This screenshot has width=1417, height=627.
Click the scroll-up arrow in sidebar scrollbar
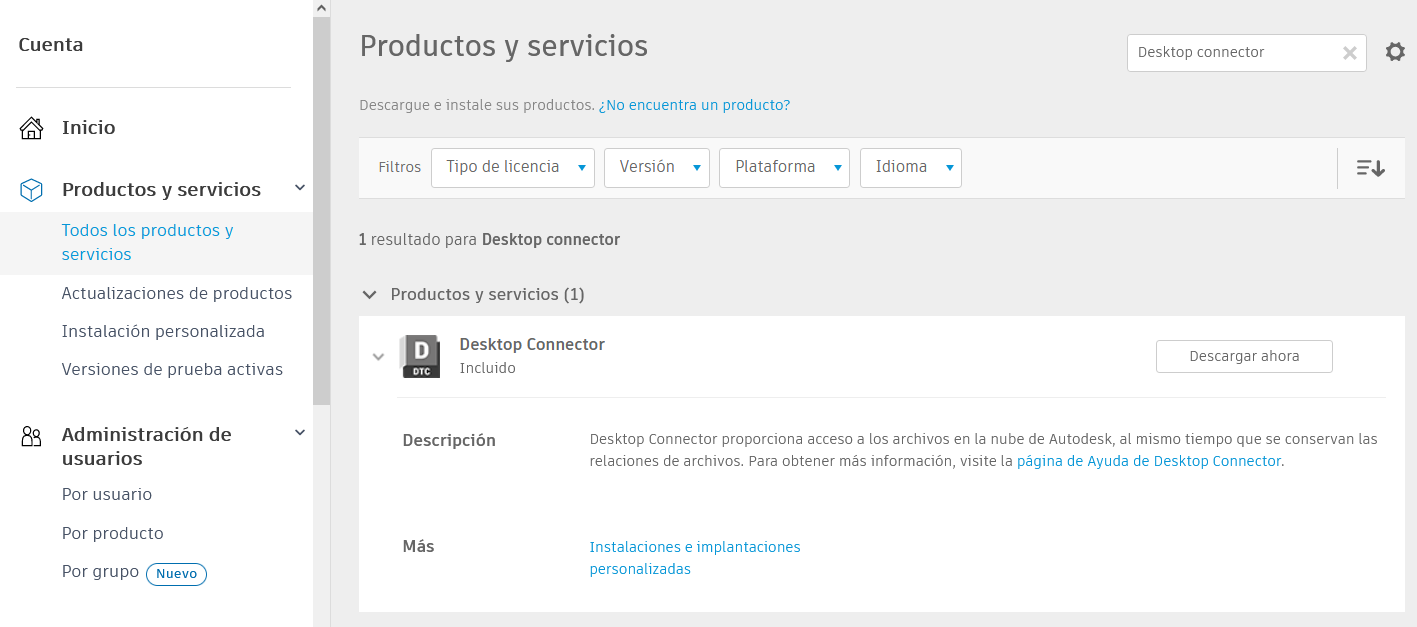click(x=321, y=8)
